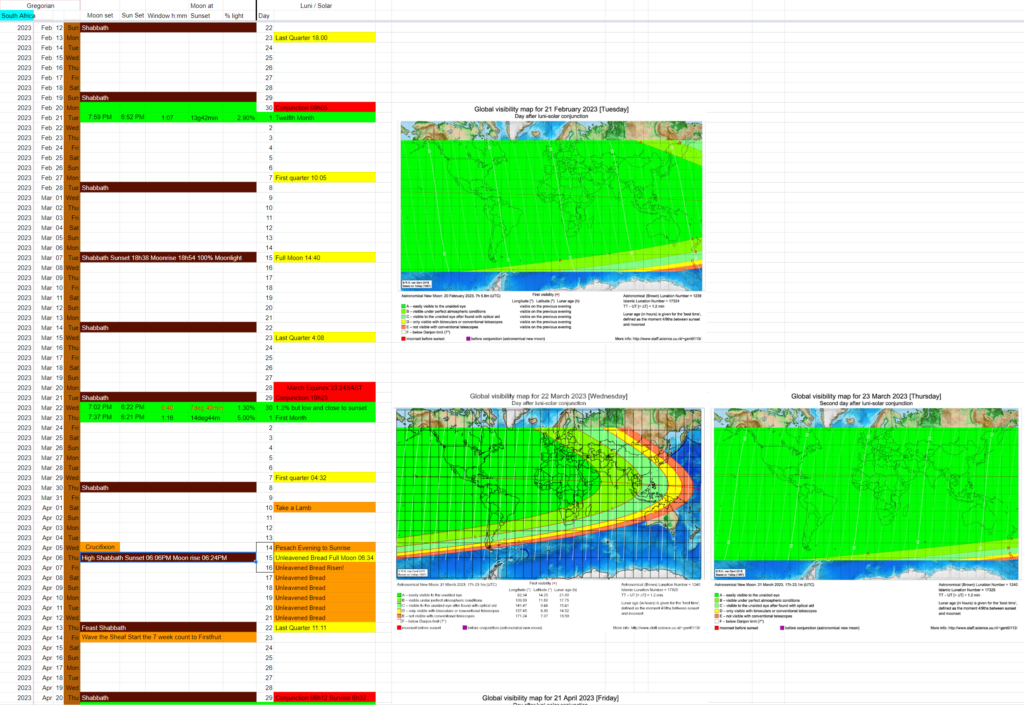Select the 7:59 PM moon set cell
Image resolution: width=1024 pixels, height=705 pixels.
(100, 118)
